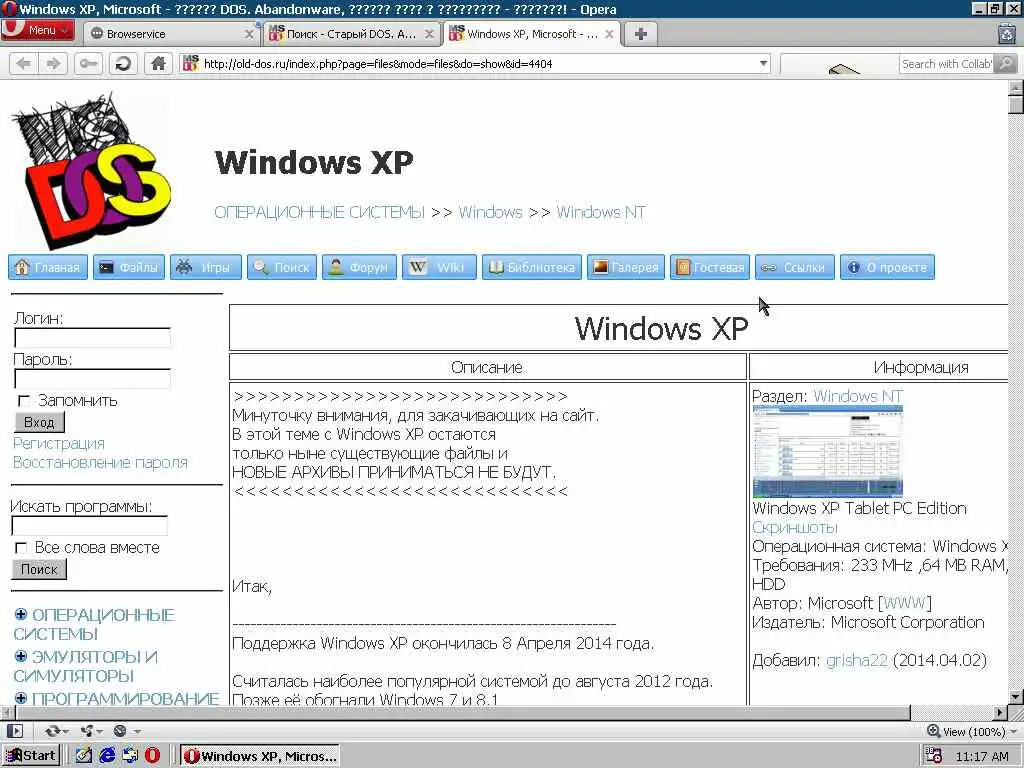Open the Windows NT section link in Информация
This screenshot has height=768, width=1024.
(858, 396)
